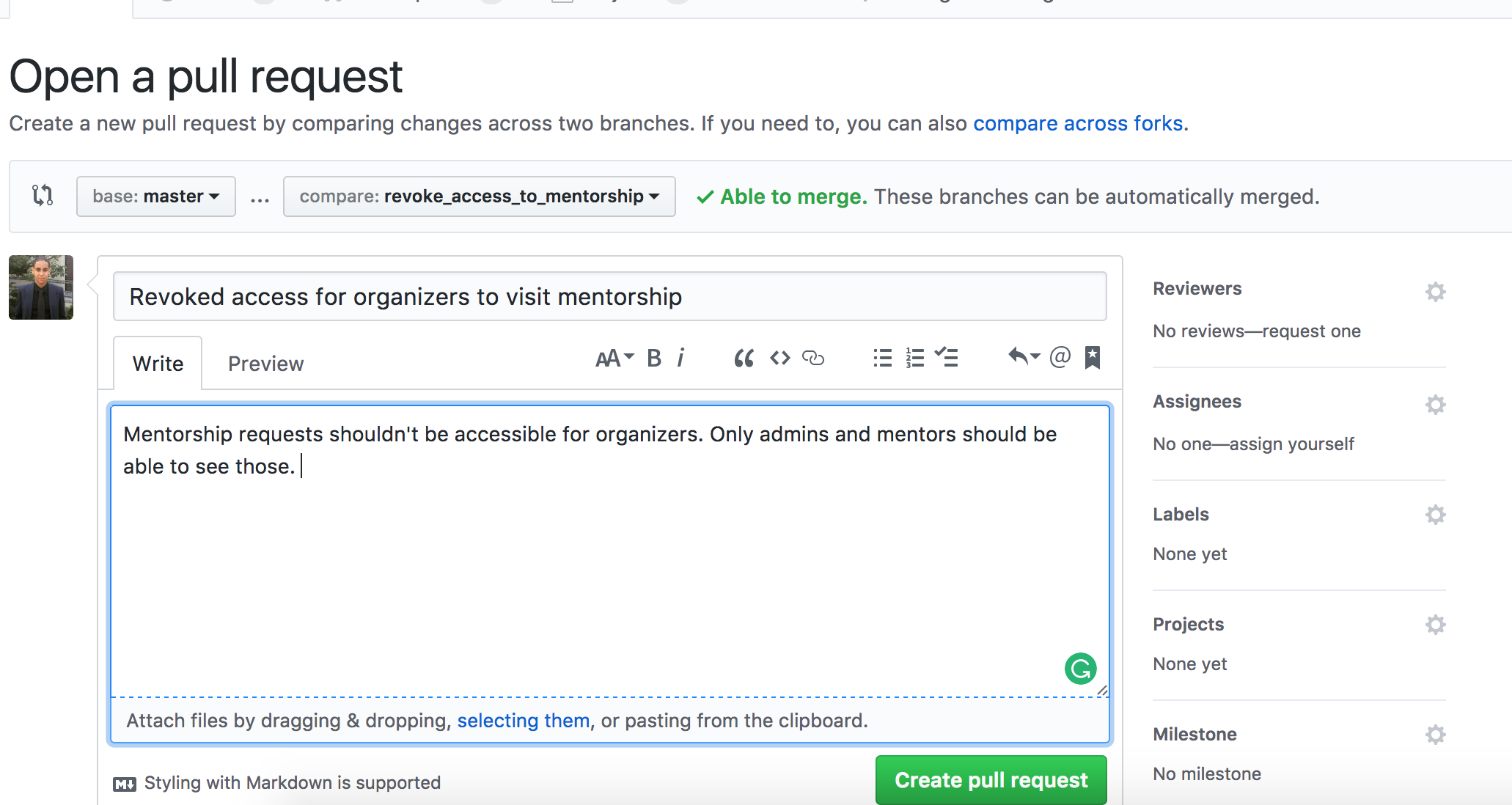Add a numbered list
The height and width of the screenshot is (805, 1512).
tap(914, 358)
